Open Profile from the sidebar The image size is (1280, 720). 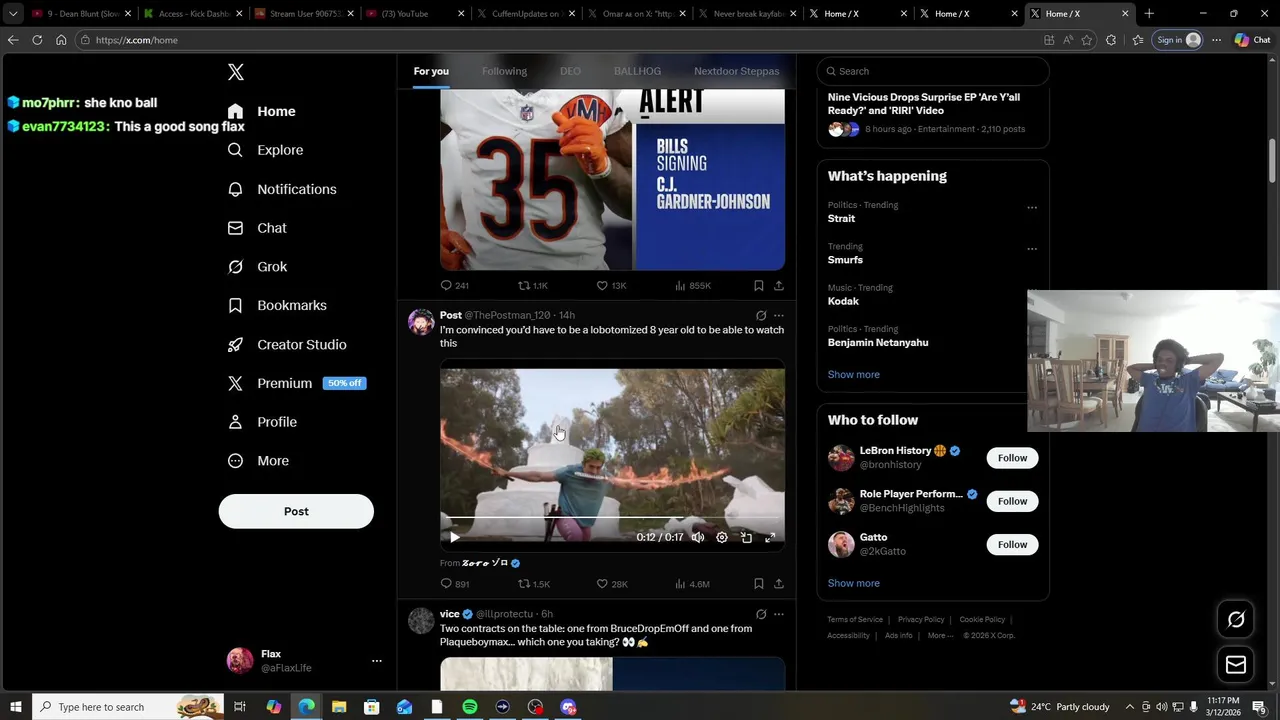click(x=262, y=422)
